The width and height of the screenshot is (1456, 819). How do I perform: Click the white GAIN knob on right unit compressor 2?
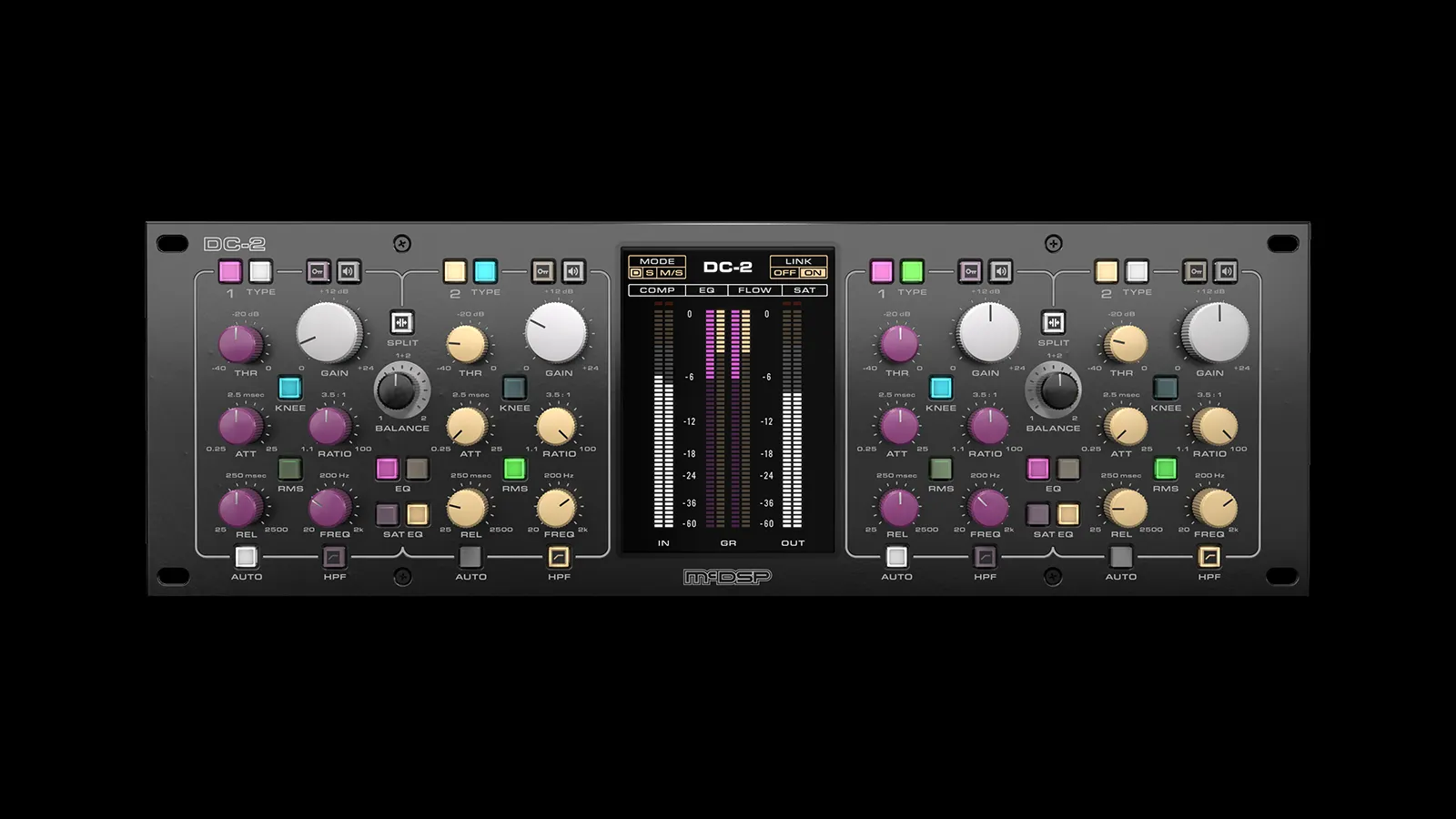coord(1215,333)
